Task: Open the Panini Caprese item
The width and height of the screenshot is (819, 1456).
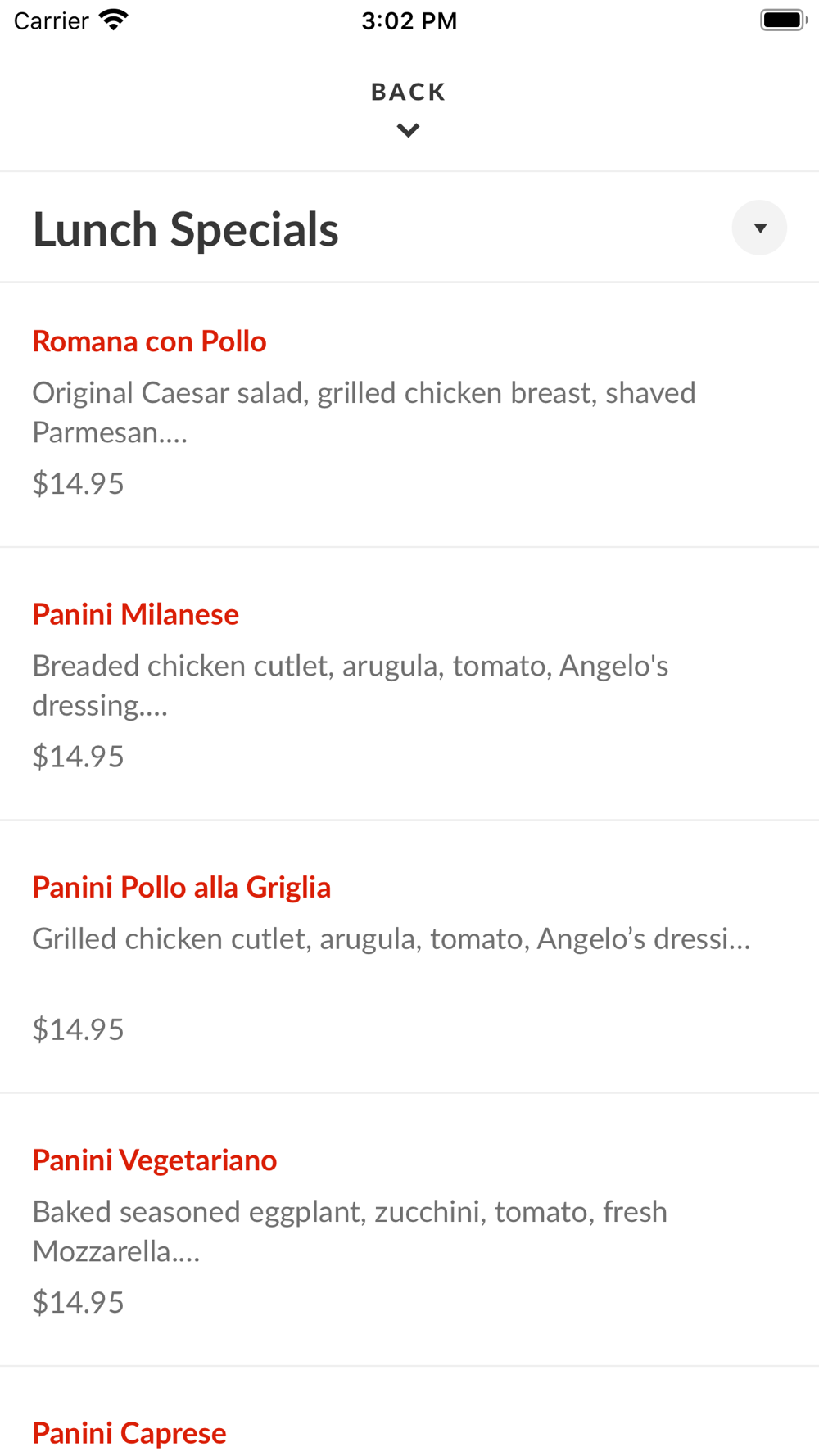Action: click(129, 1433)
